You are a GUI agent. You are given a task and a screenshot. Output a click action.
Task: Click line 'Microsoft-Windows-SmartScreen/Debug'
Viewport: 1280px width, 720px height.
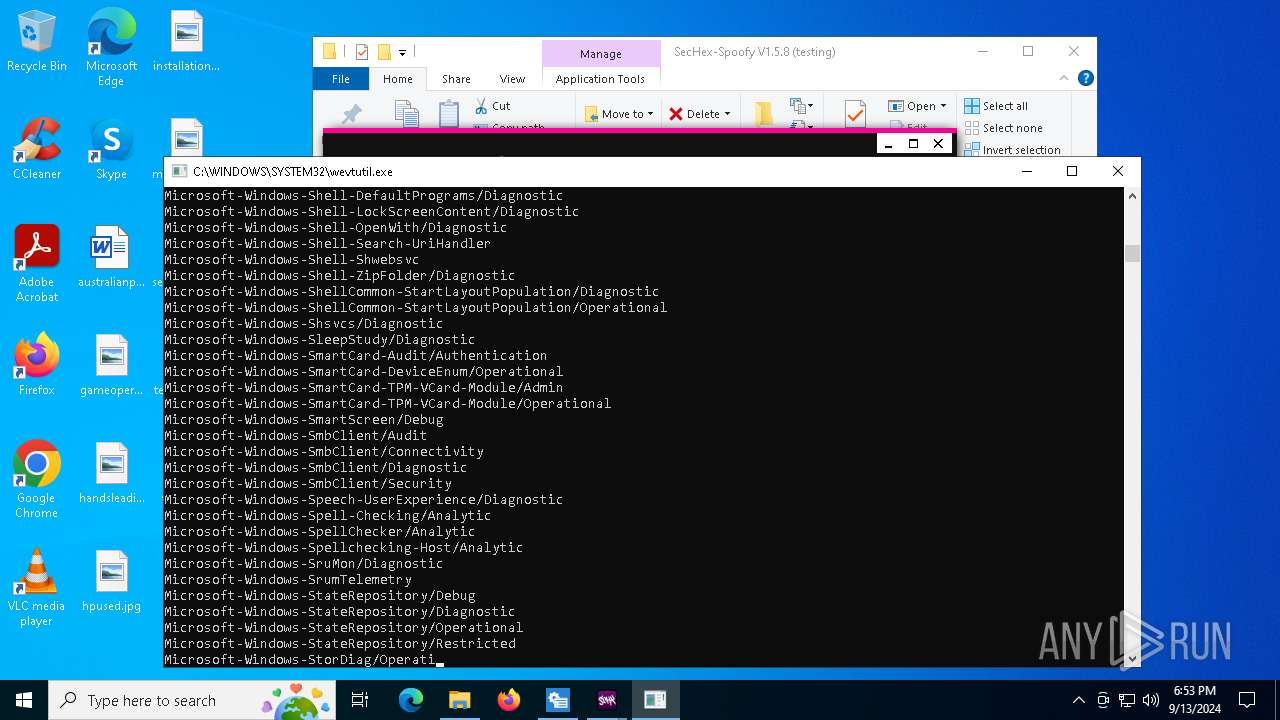(x=304, y=420)
